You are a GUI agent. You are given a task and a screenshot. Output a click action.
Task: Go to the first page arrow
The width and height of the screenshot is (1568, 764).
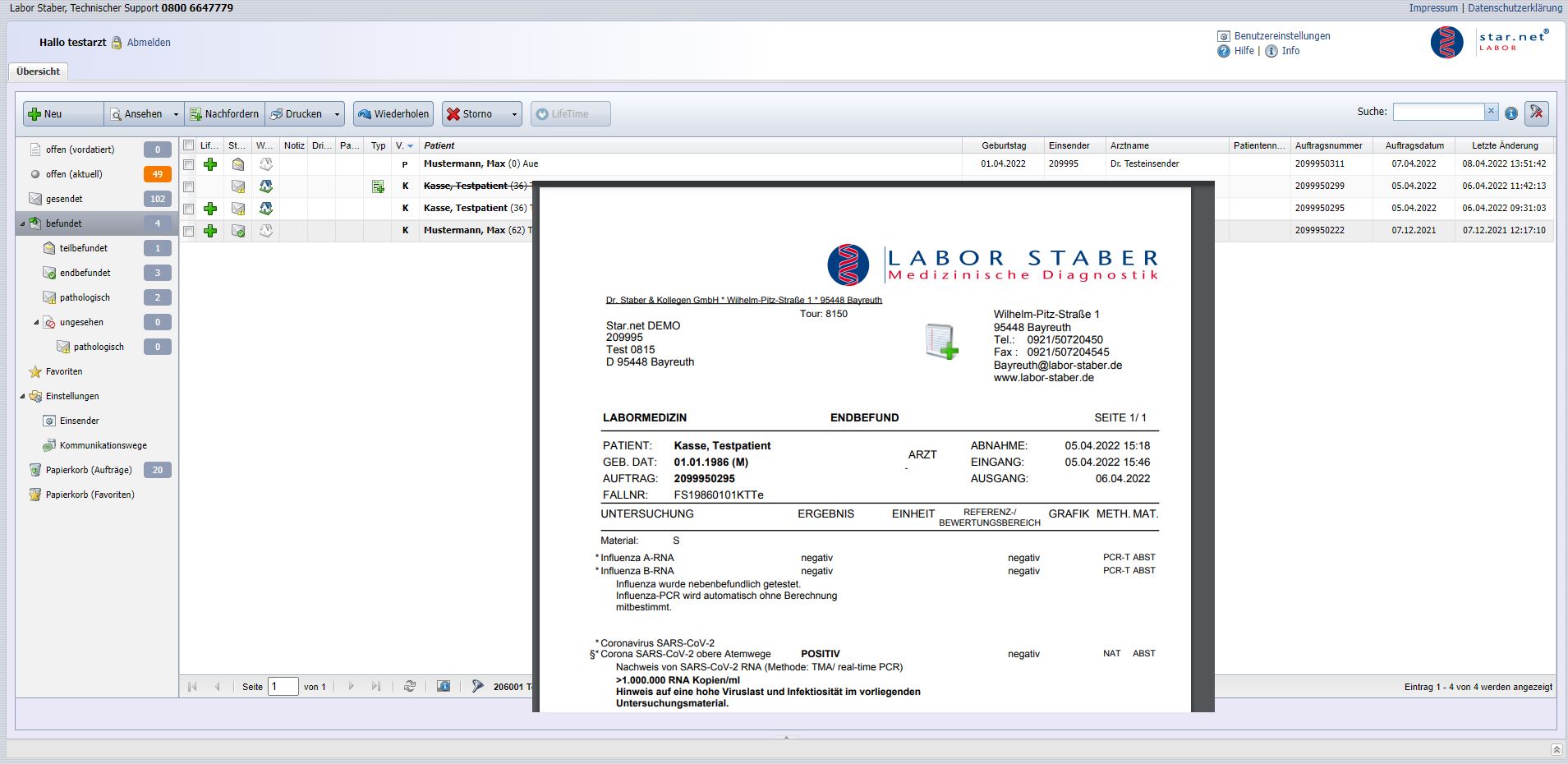coord(193,686)
